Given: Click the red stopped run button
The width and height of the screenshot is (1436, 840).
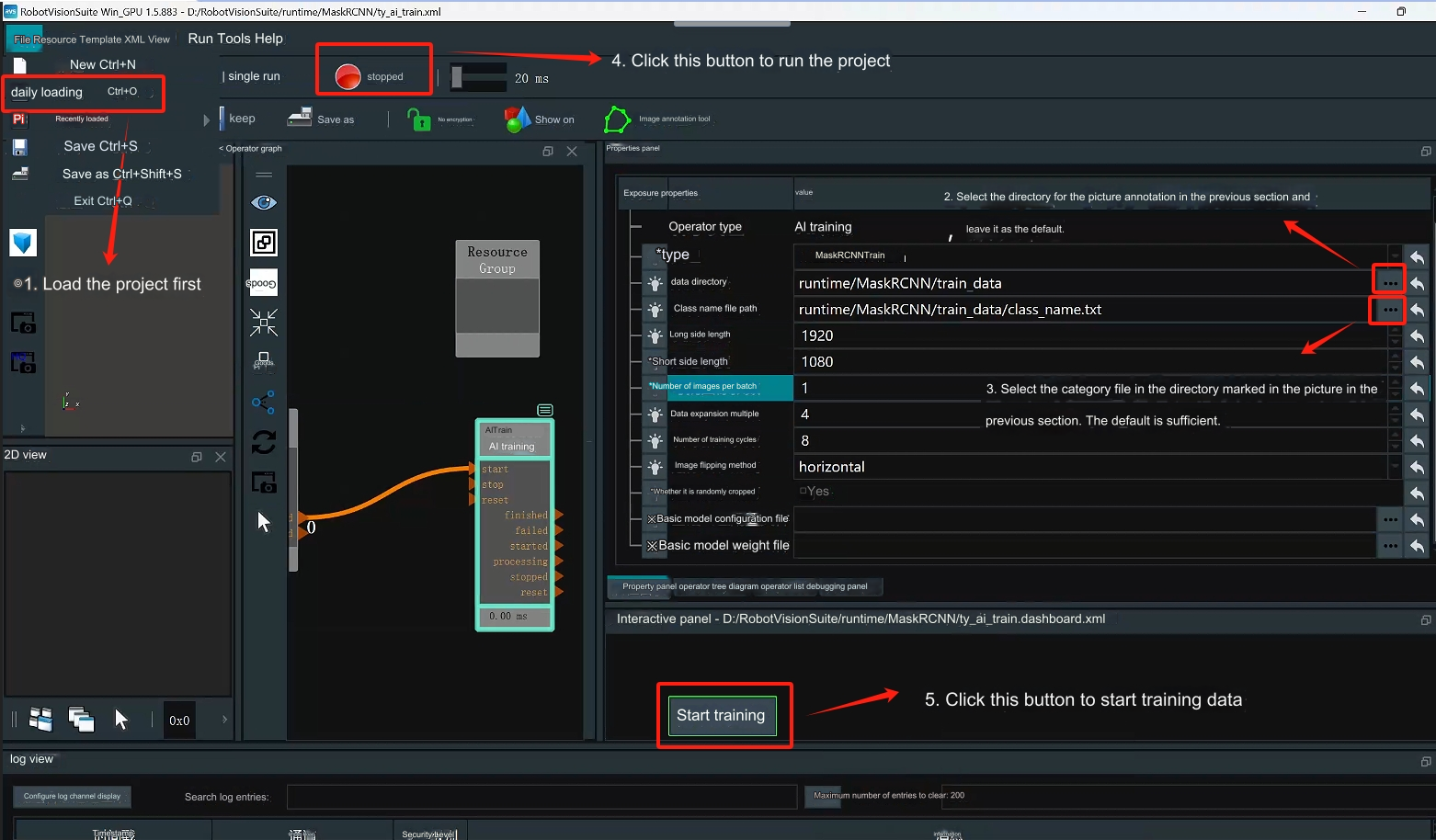Looking at the screenshot, I should (x=348, y=76).
